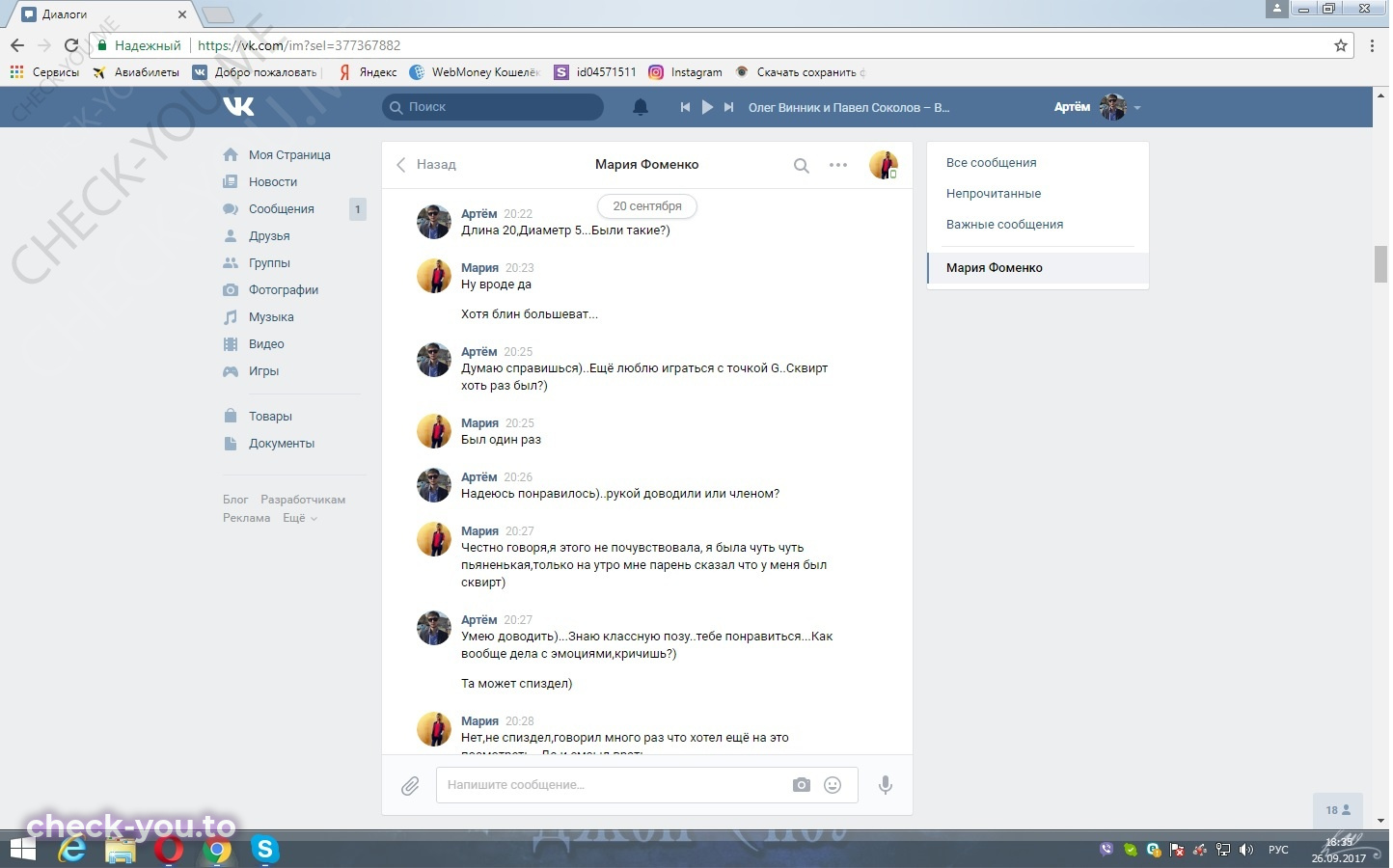The image size is (1393, 868).
Task: Bookmark this page with star icon
Action: pos(1341,45)
